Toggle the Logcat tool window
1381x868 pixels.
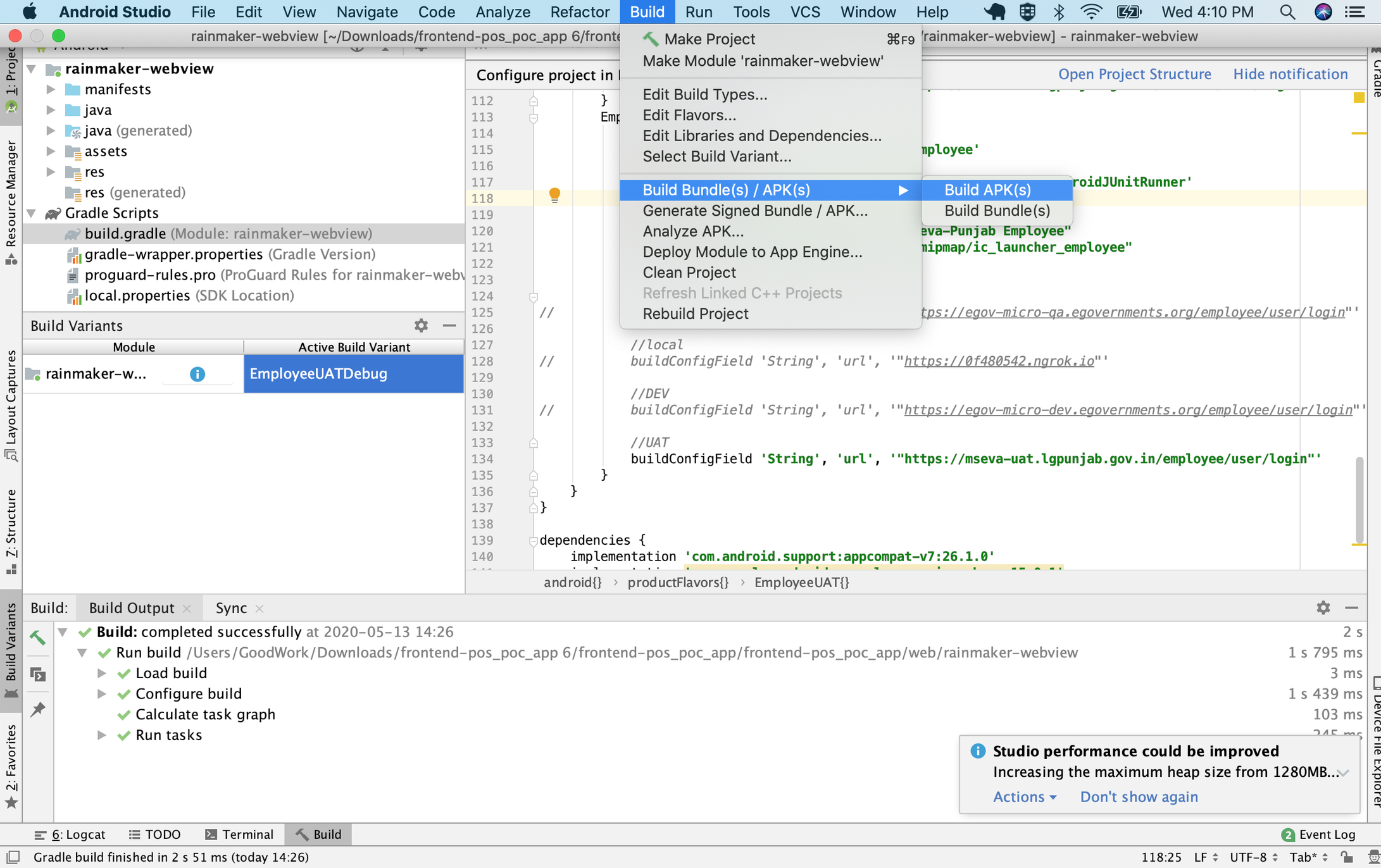pos(70,834)
